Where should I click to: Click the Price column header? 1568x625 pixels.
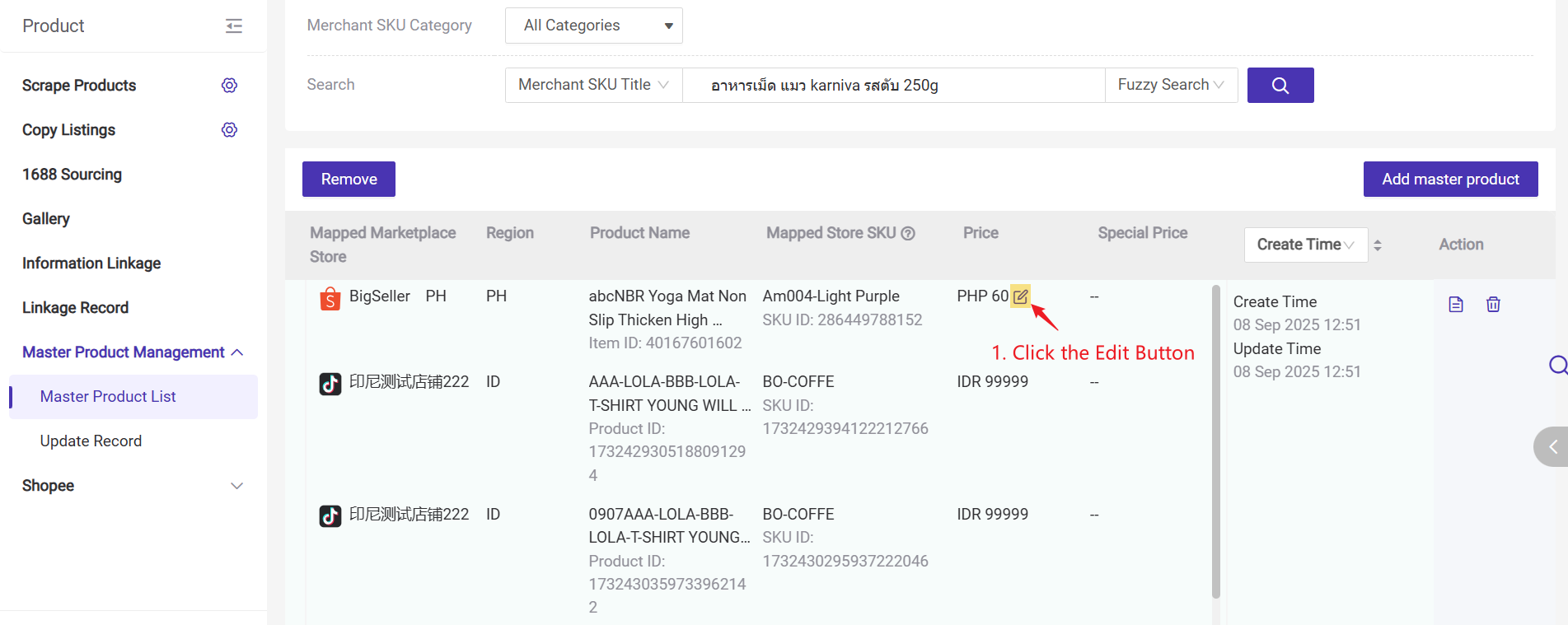tap(981, 233)
